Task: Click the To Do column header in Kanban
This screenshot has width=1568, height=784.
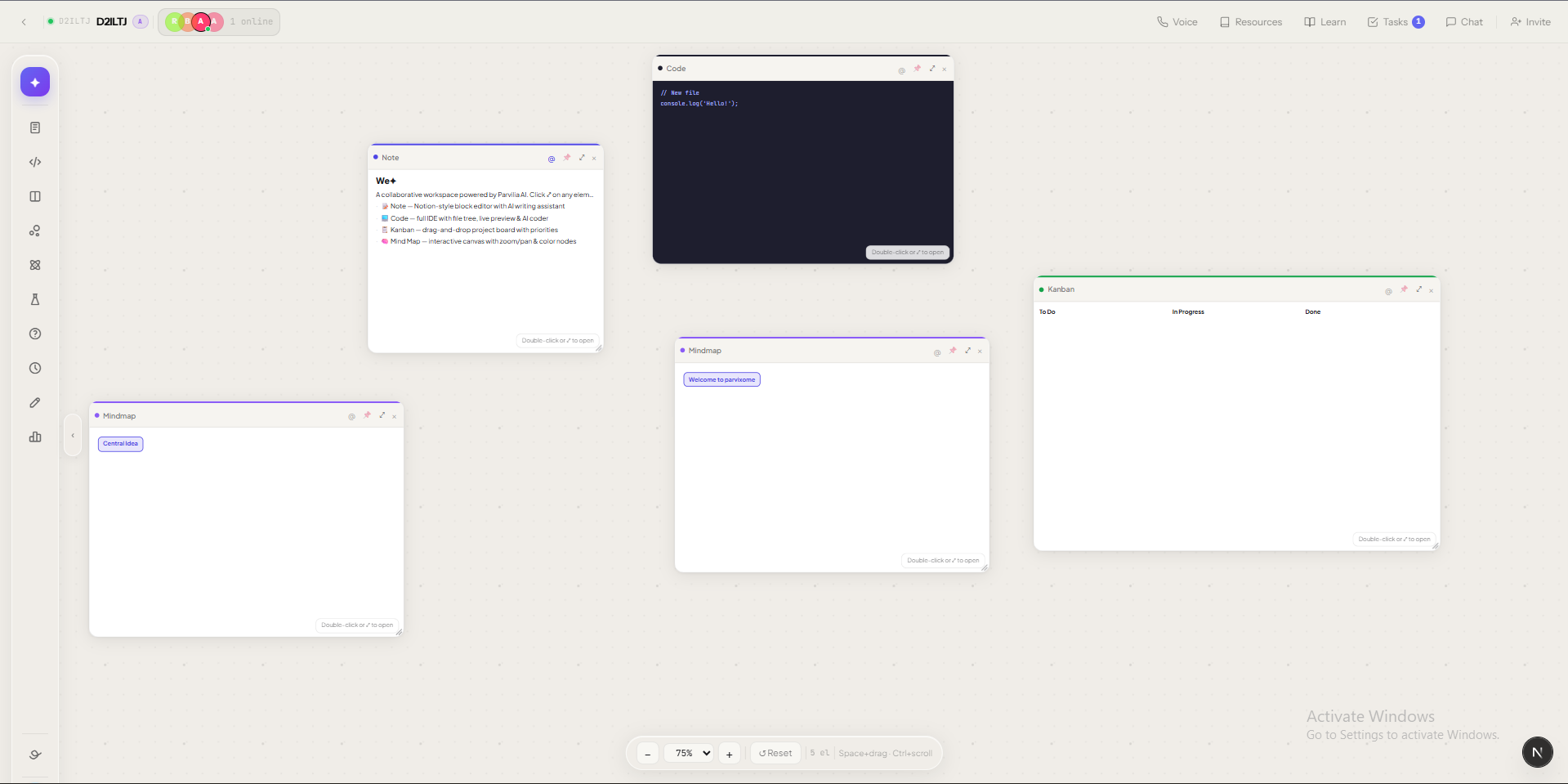Action: tap(1048, 311)
